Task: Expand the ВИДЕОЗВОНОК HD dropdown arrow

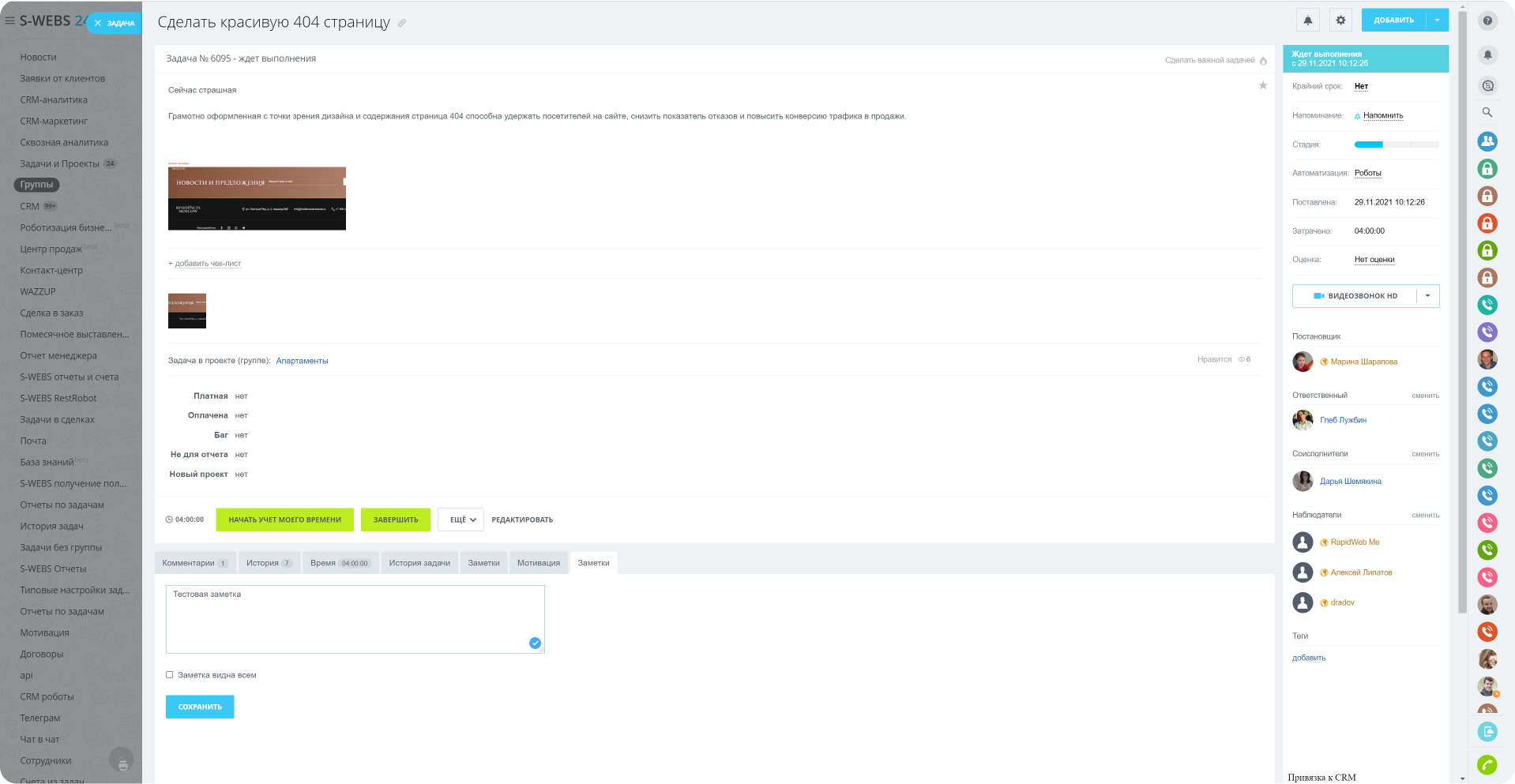Action: tap(1428, 296)
